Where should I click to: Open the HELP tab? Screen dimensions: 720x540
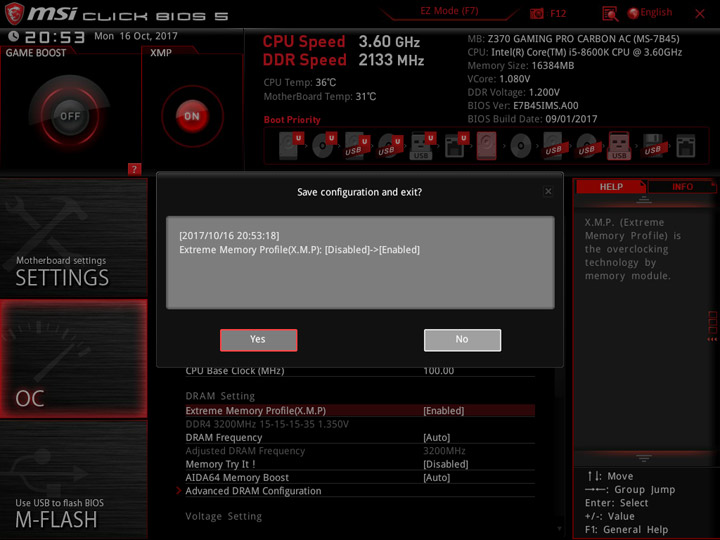pos(611,186)
